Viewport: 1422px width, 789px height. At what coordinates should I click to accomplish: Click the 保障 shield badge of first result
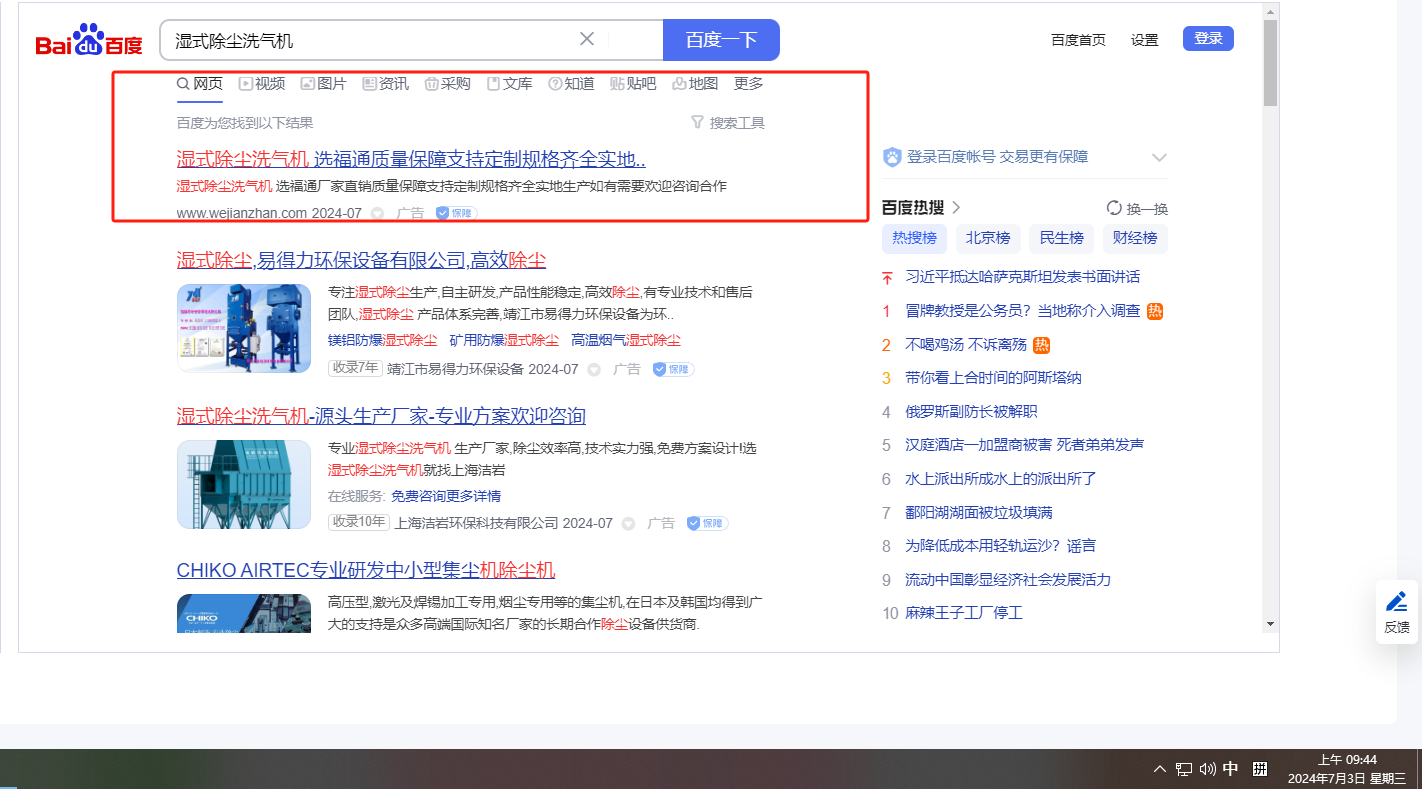tap(456, 213)
